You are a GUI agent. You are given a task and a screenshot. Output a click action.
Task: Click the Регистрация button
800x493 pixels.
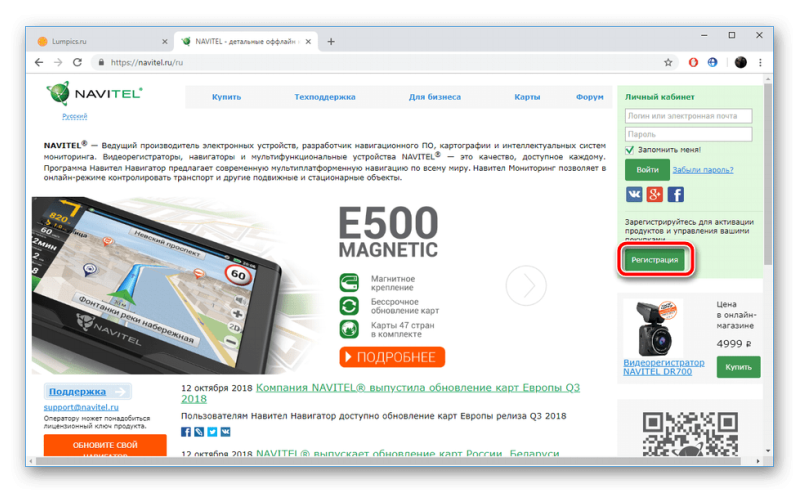(655, 260)
